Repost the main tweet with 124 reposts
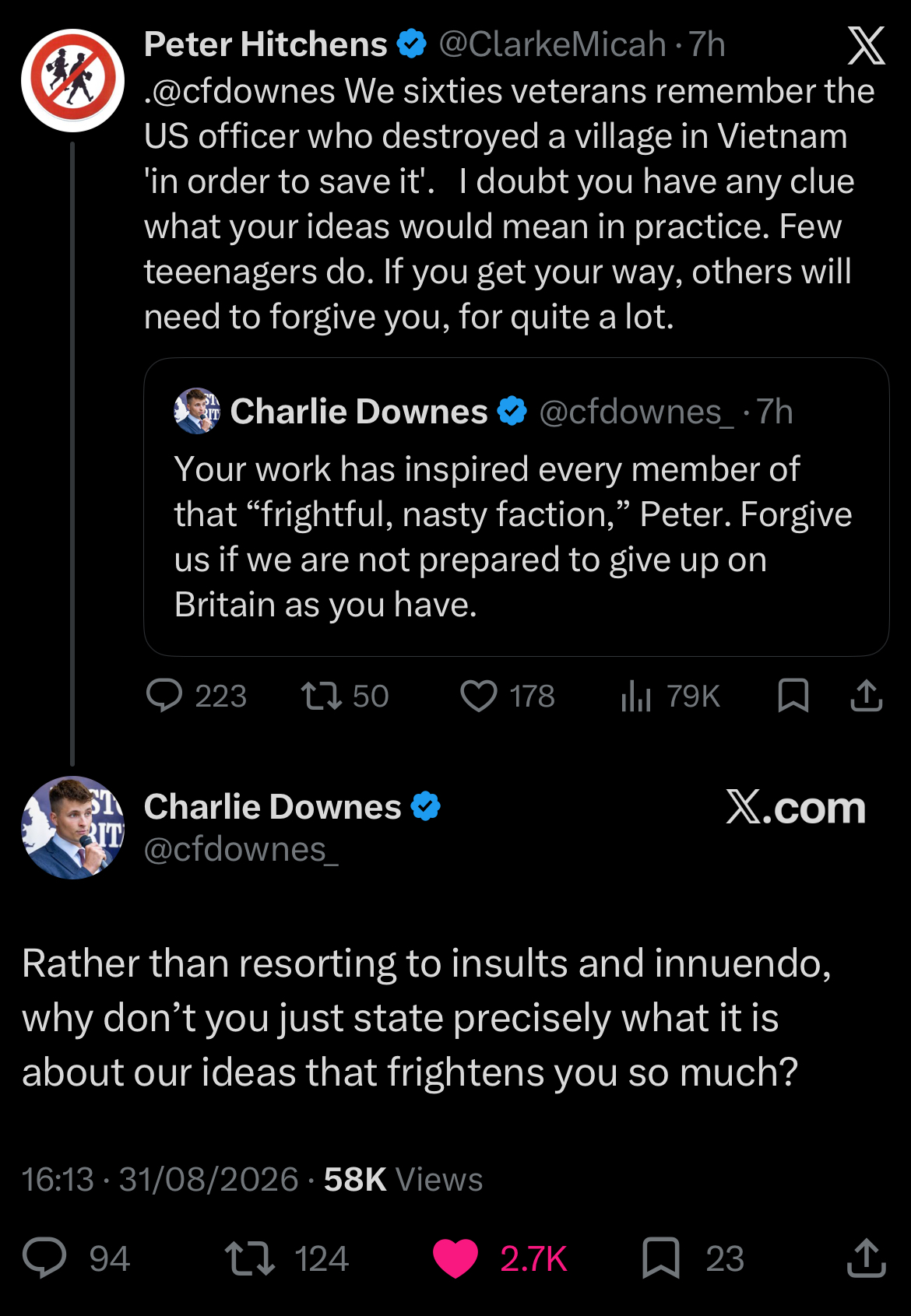This screenshot has height=1316, width=911. (x=249, y=1258)
